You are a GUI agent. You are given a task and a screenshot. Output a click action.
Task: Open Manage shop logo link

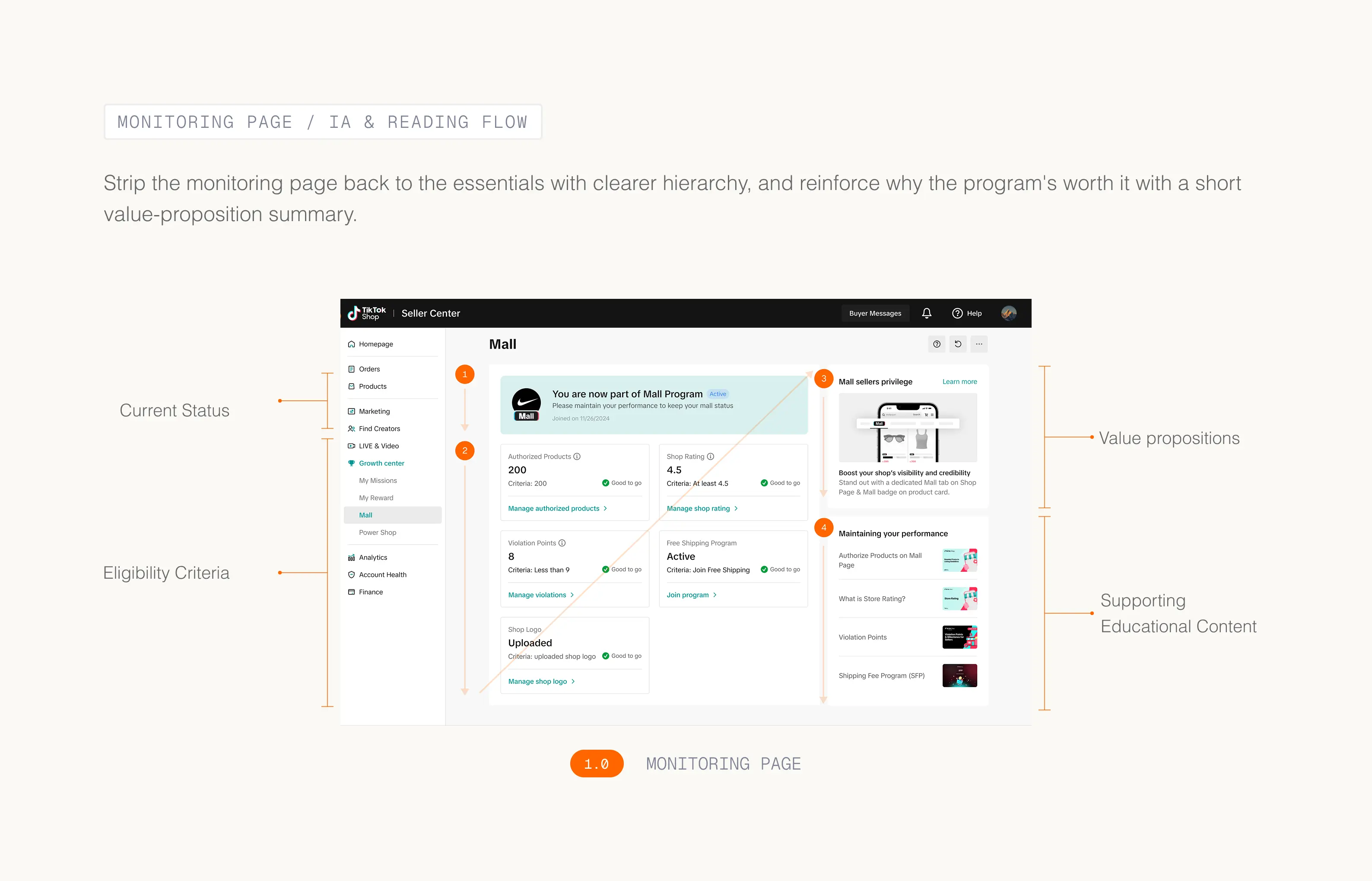pyautogui.click(x=537, y=681)
